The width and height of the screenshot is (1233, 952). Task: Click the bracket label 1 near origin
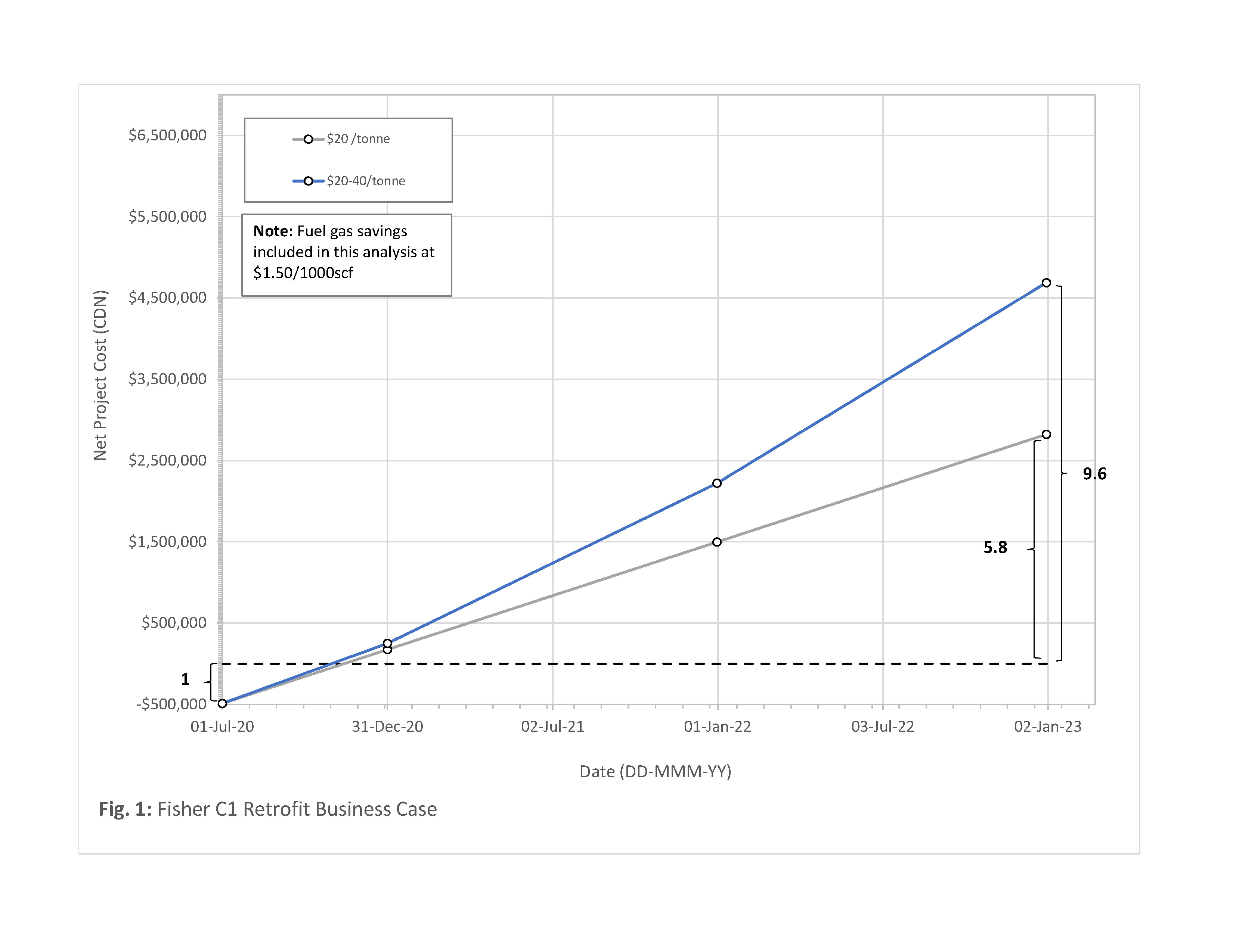(x=185, y=679)
